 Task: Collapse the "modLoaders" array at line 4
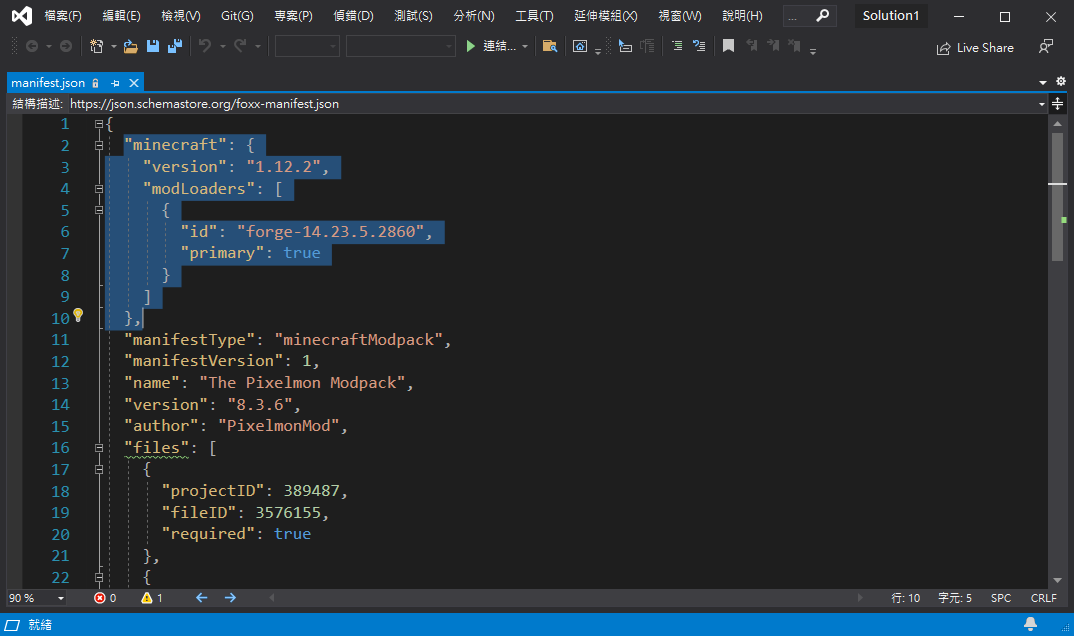(99, 189)
